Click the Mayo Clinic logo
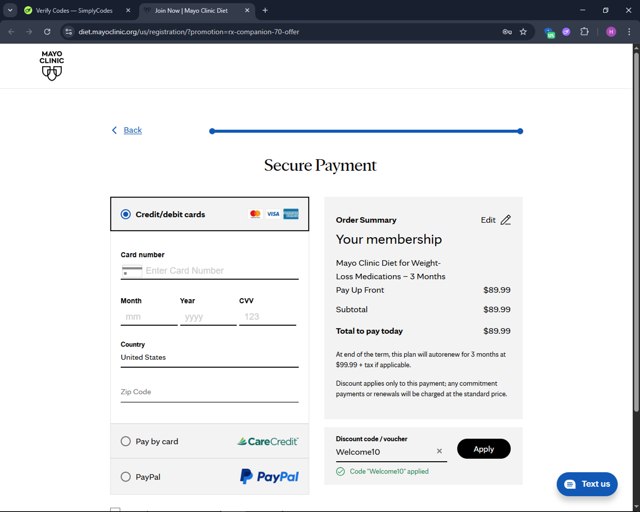Image resolution: width=640 pixels, height=512 pixels. coord(52,65)
